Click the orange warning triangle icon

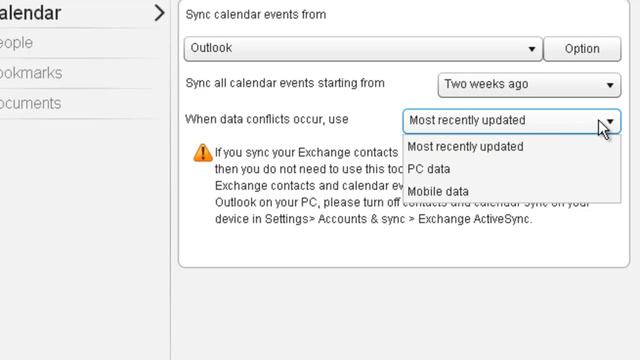click(202, 153)
